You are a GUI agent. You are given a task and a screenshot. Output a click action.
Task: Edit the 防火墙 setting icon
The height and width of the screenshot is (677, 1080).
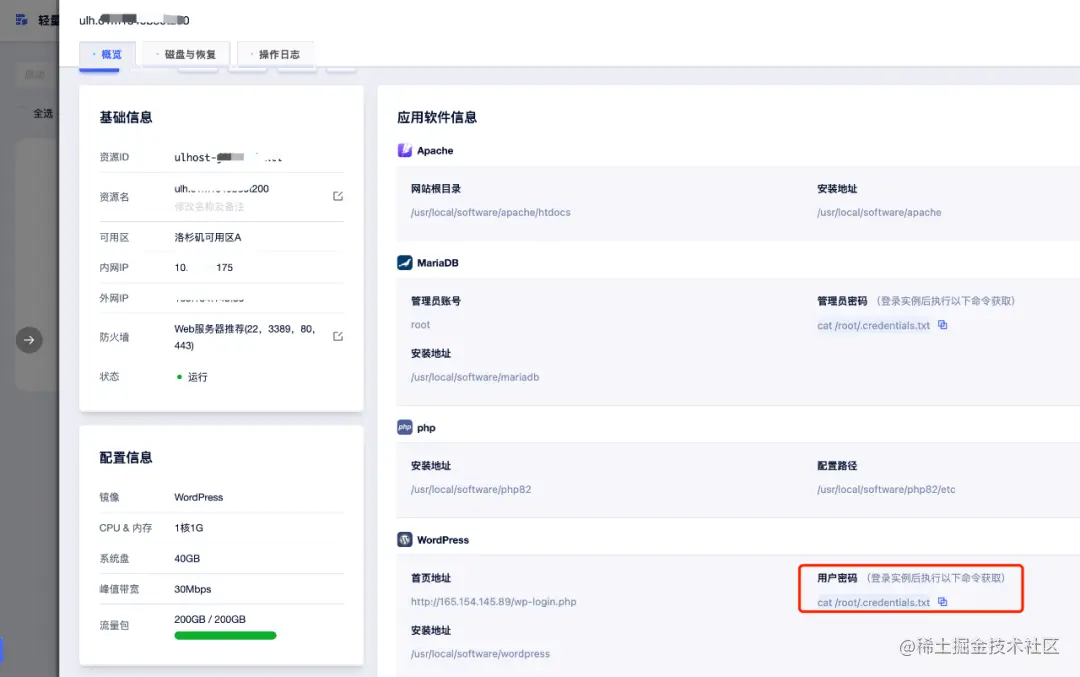pos(338,336)
